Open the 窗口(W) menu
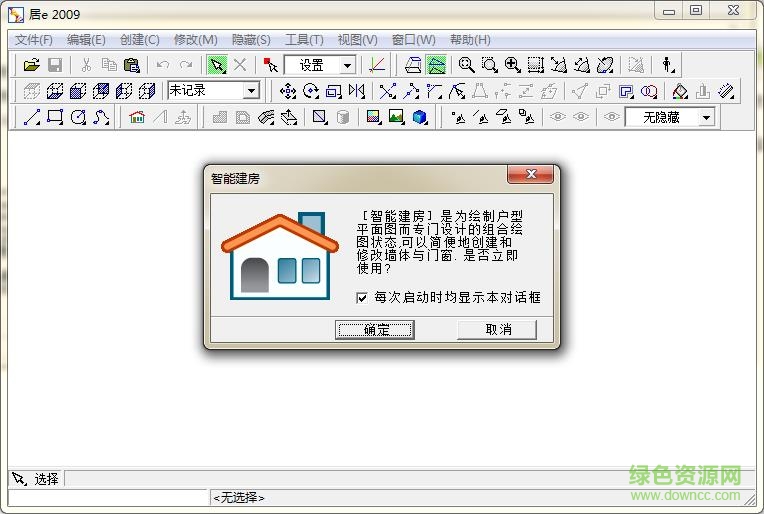The width and height of the screenshot is (764, 514). (x=413, y=39)
